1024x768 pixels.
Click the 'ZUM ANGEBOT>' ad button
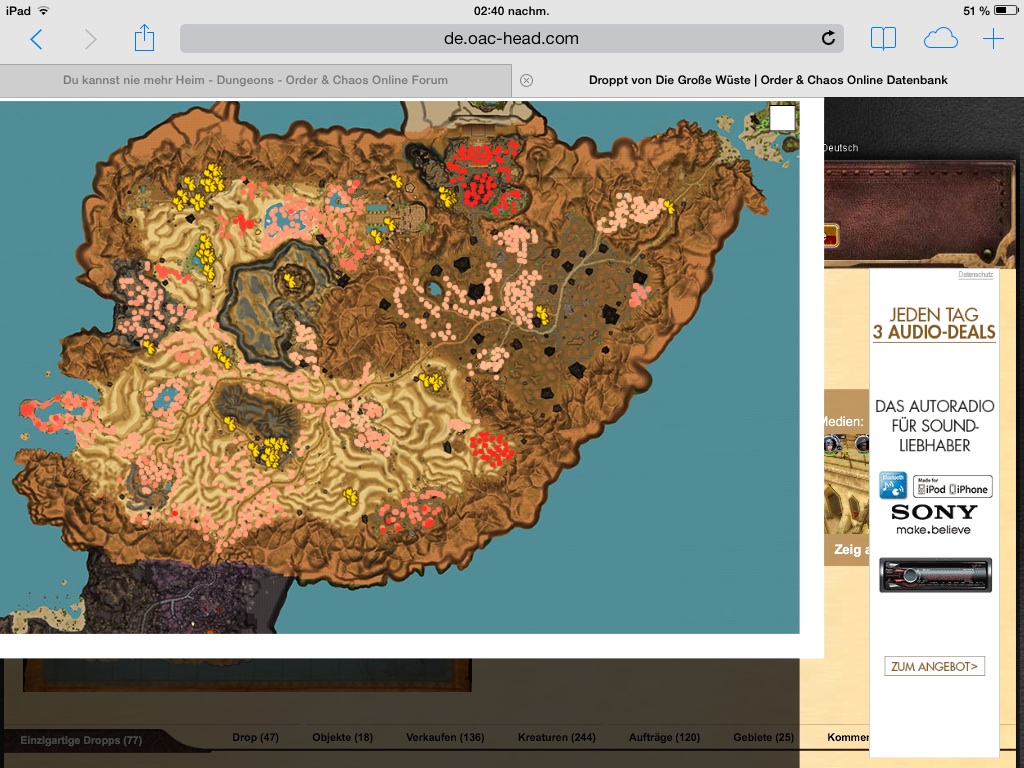tap(934, 666)
